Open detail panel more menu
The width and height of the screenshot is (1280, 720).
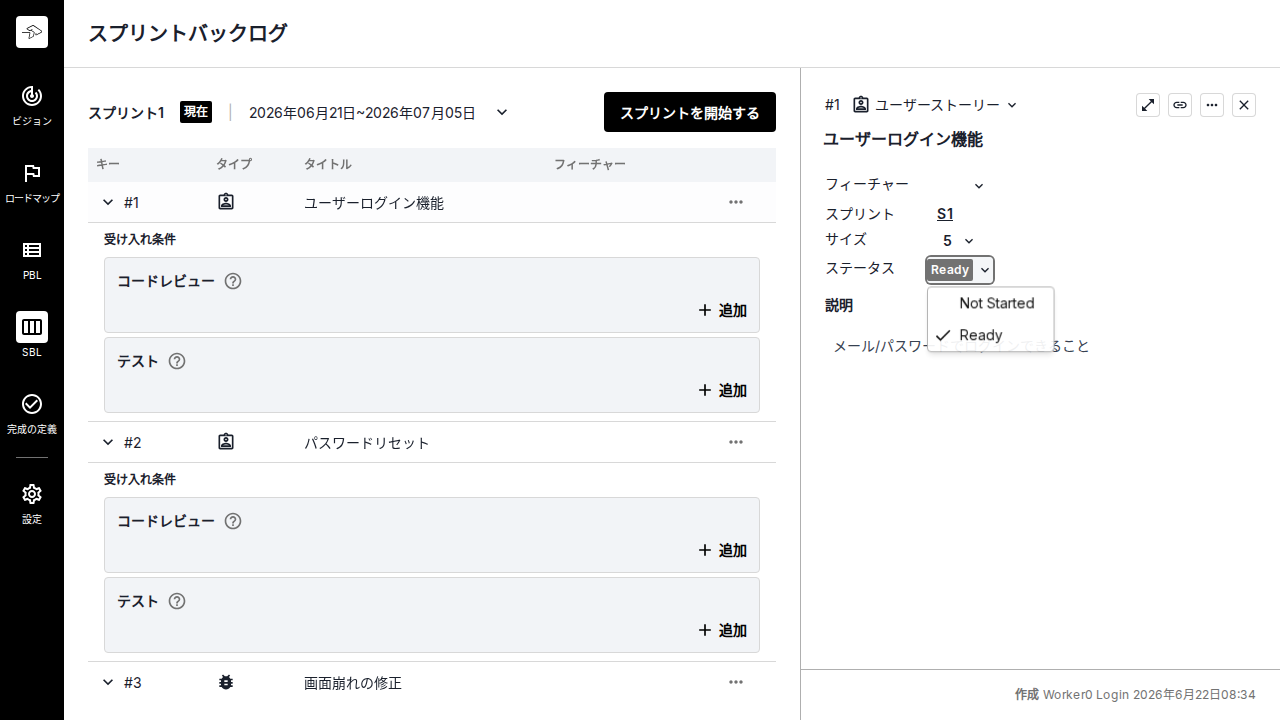pyautogui.click(x=1212, y=105)
